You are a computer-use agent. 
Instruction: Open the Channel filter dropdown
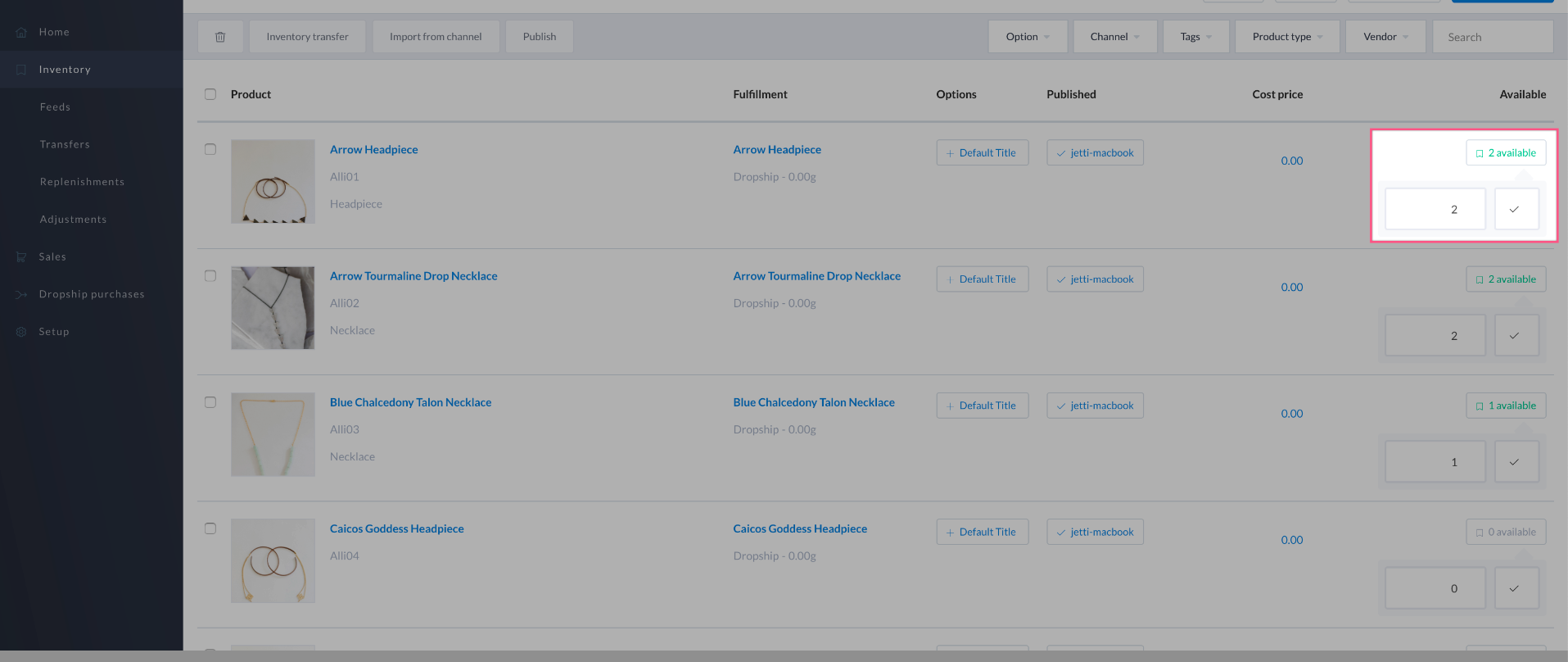[1115, 37]
